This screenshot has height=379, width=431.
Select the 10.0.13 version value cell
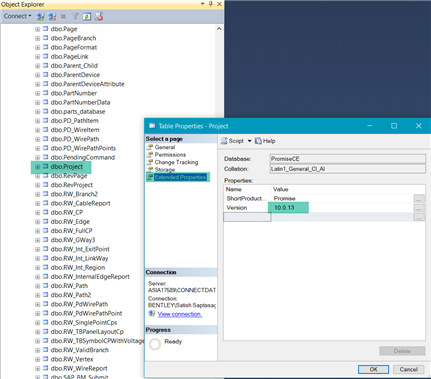(x=342, y=208)
